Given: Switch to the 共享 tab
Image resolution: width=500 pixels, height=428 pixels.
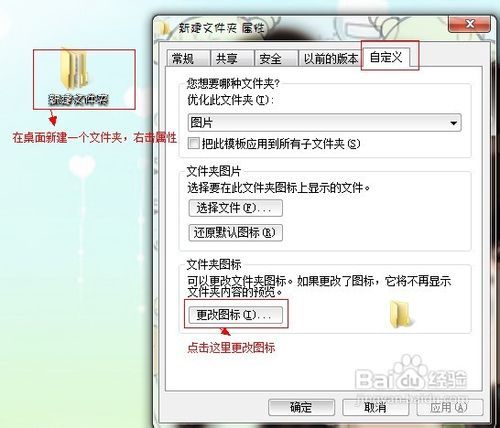Looking at the screenshot, I should tap(232, 59).
